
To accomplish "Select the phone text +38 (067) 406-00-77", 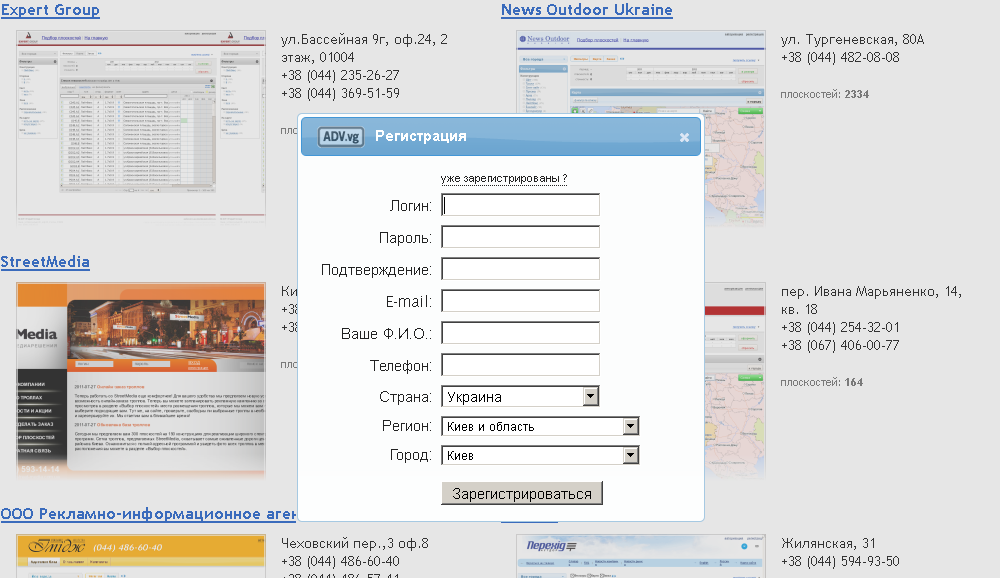I will pyautogui.click(x=841, y=345).
